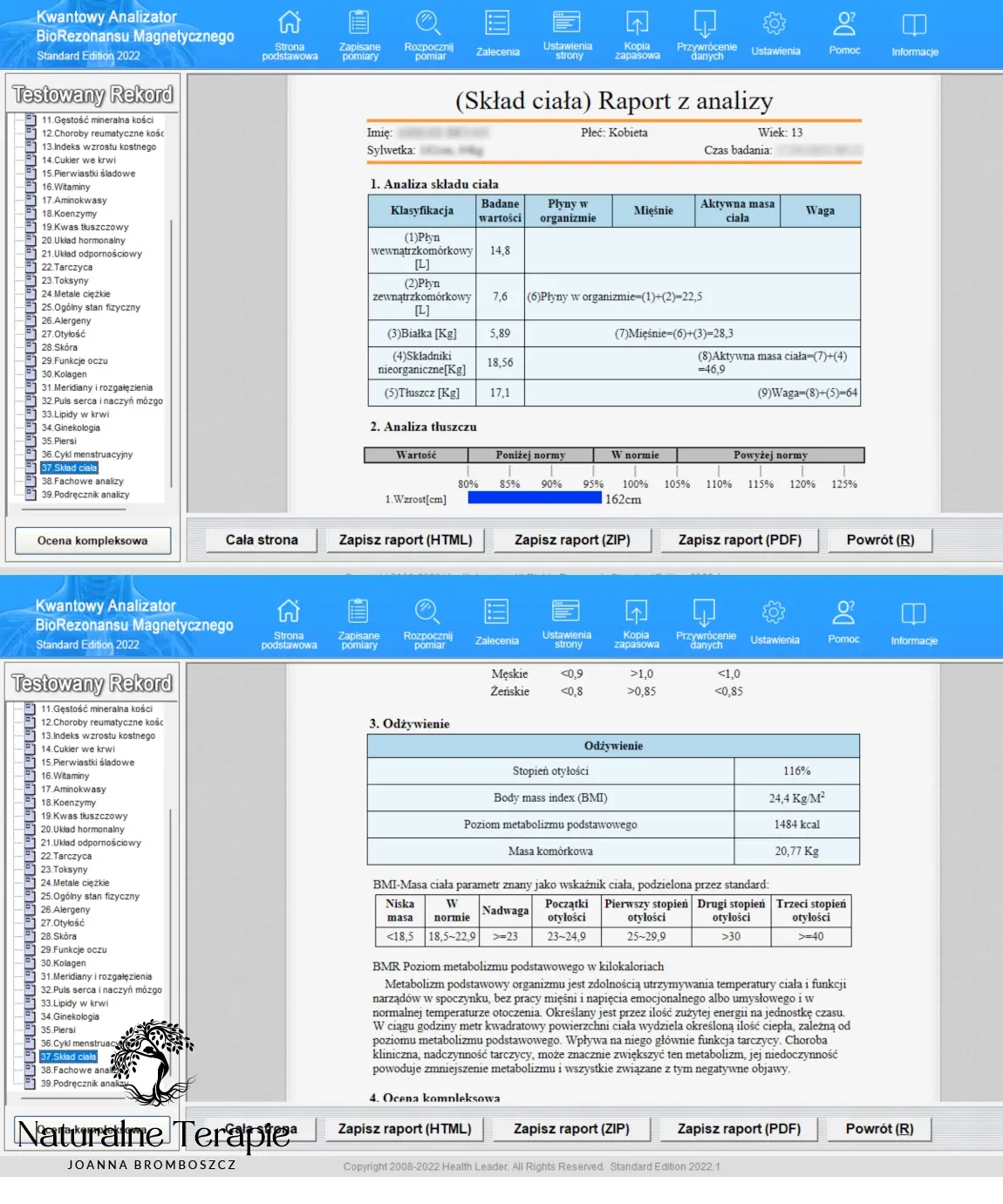1003x1204 pixels.
Task: Select highlighted 37.Skład ciała in upper tree
Action: tap(70, 468)
